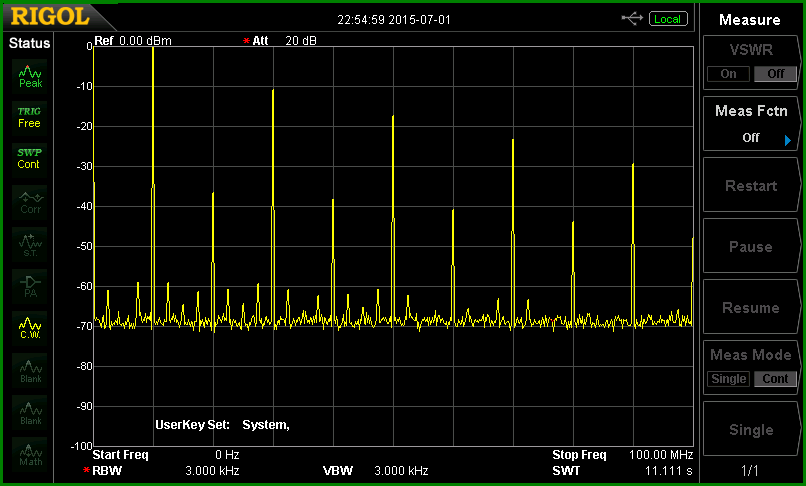Select the S.T. signal track icon

[x=30, y=244]
